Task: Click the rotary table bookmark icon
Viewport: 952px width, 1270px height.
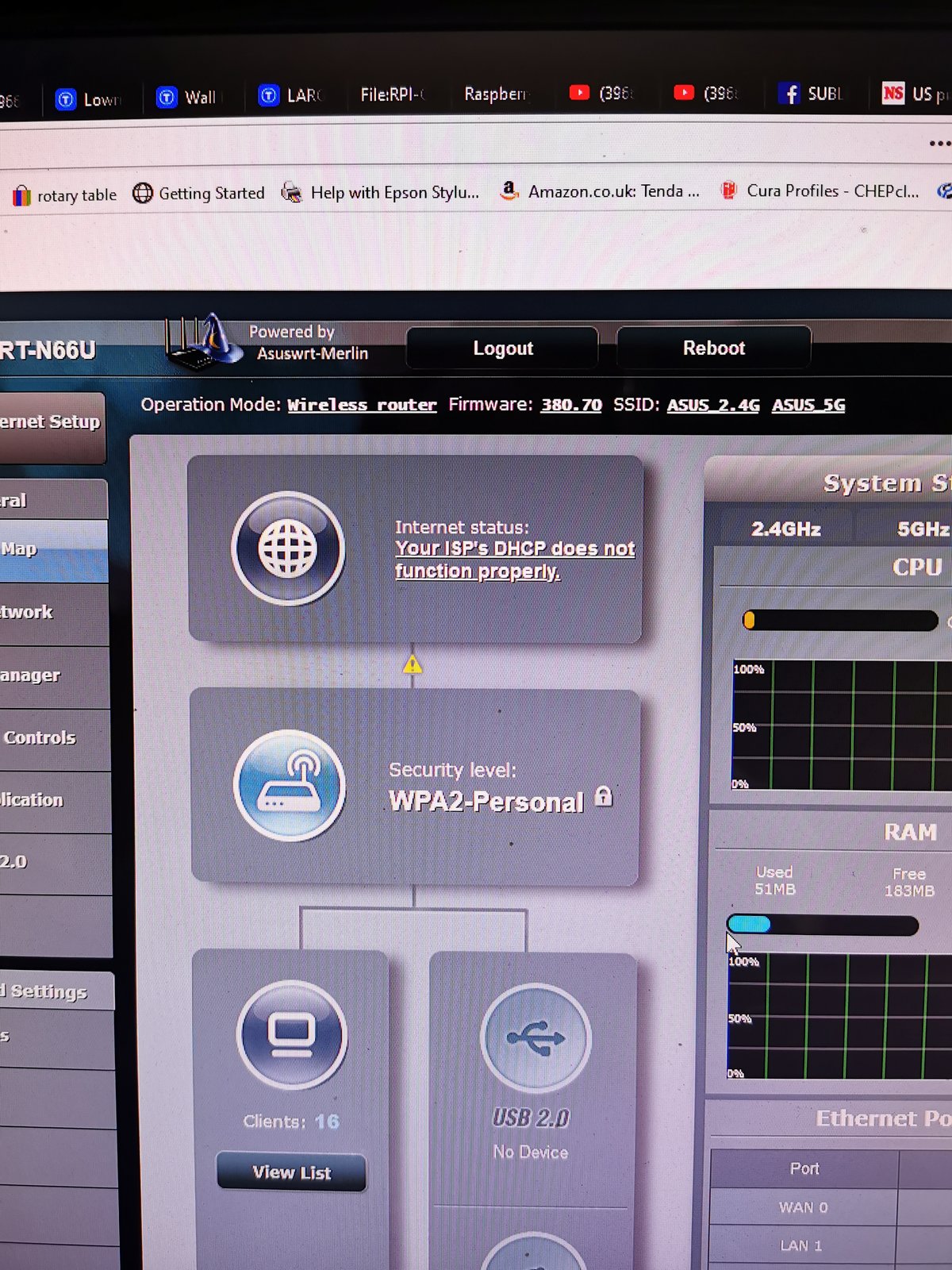Action: (x=22, y=195)
